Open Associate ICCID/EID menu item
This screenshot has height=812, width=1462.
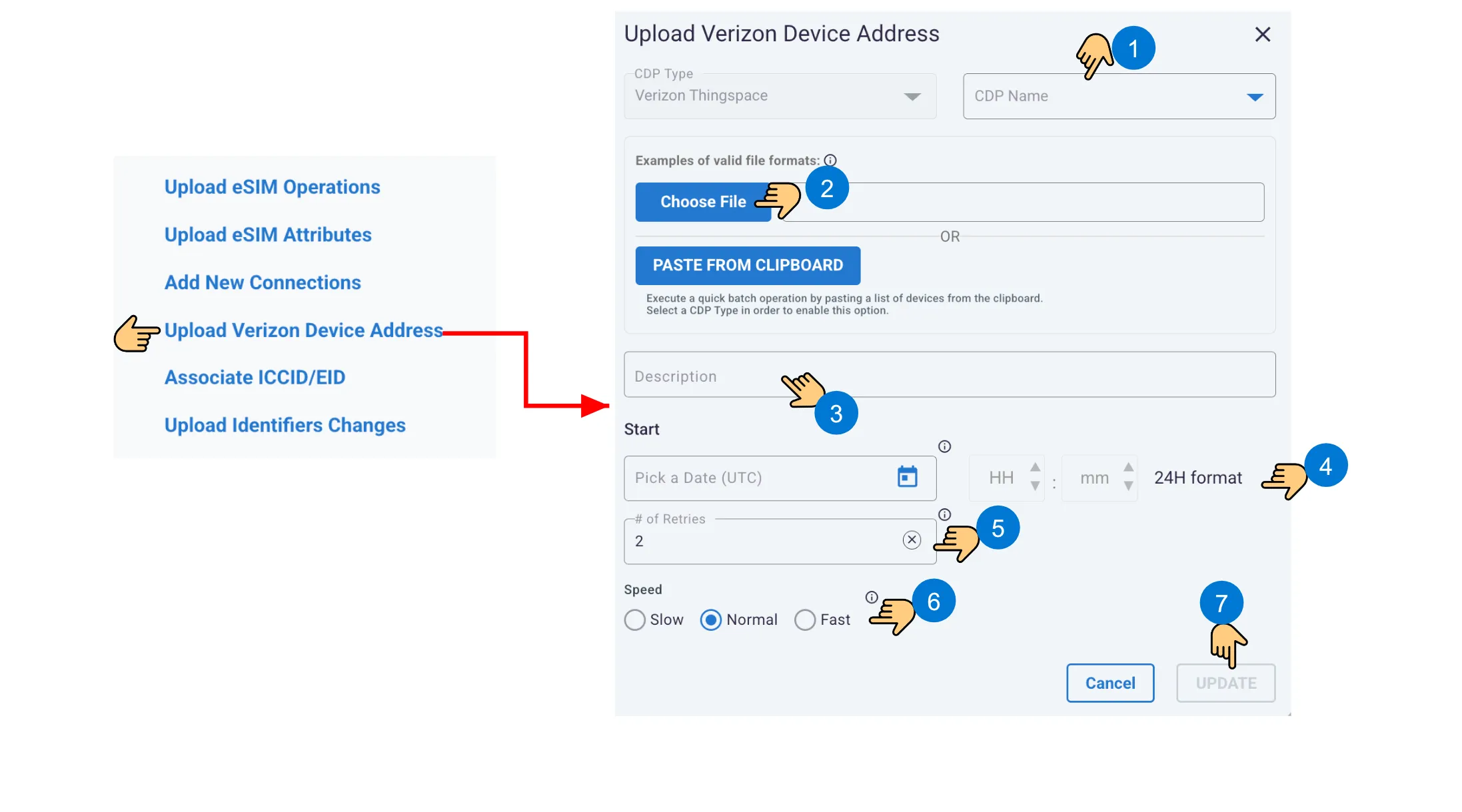click(x=255, y=378)
